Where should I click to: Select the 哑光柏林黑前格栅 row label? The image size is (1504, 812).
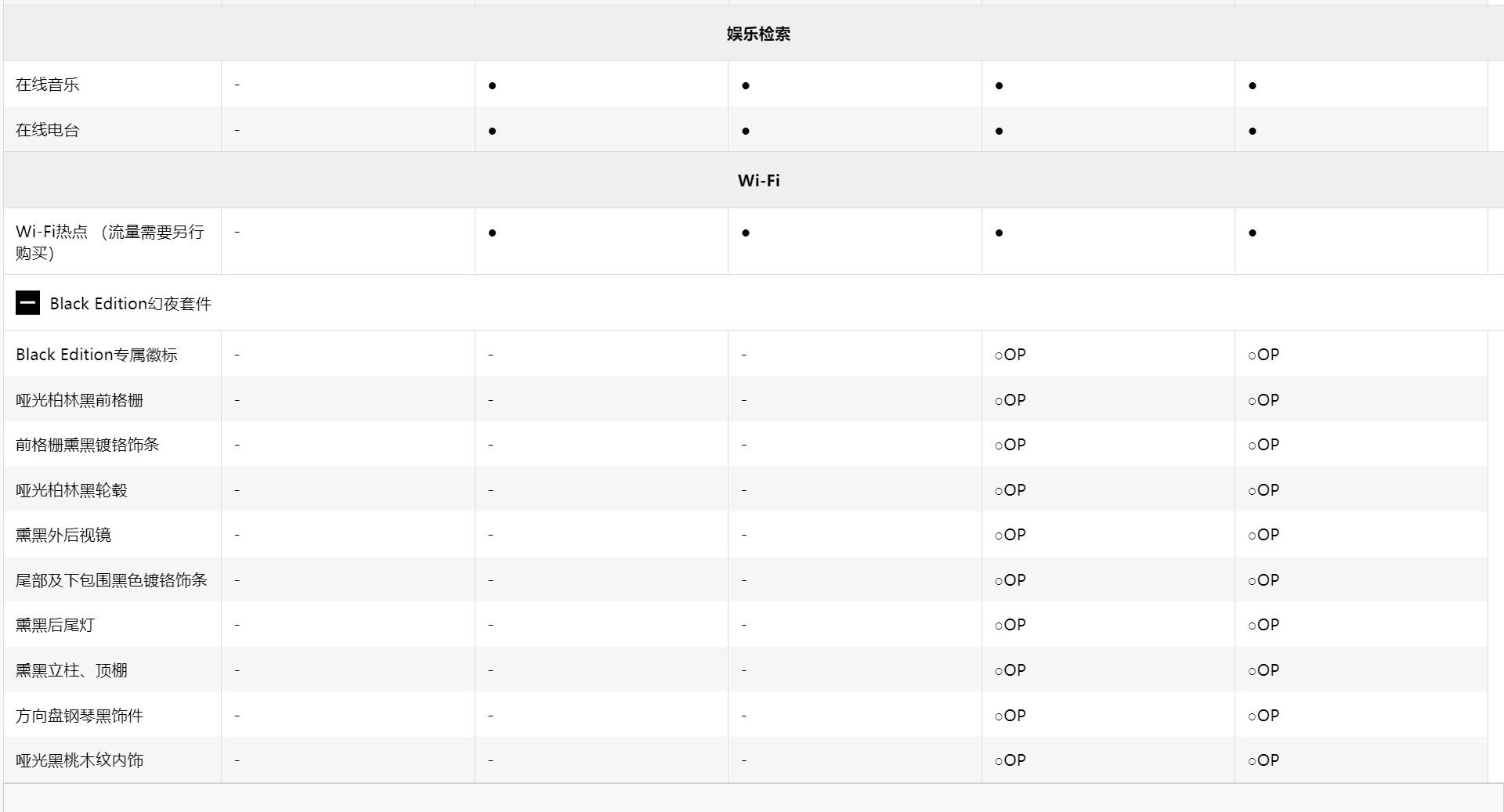(80, 400)
